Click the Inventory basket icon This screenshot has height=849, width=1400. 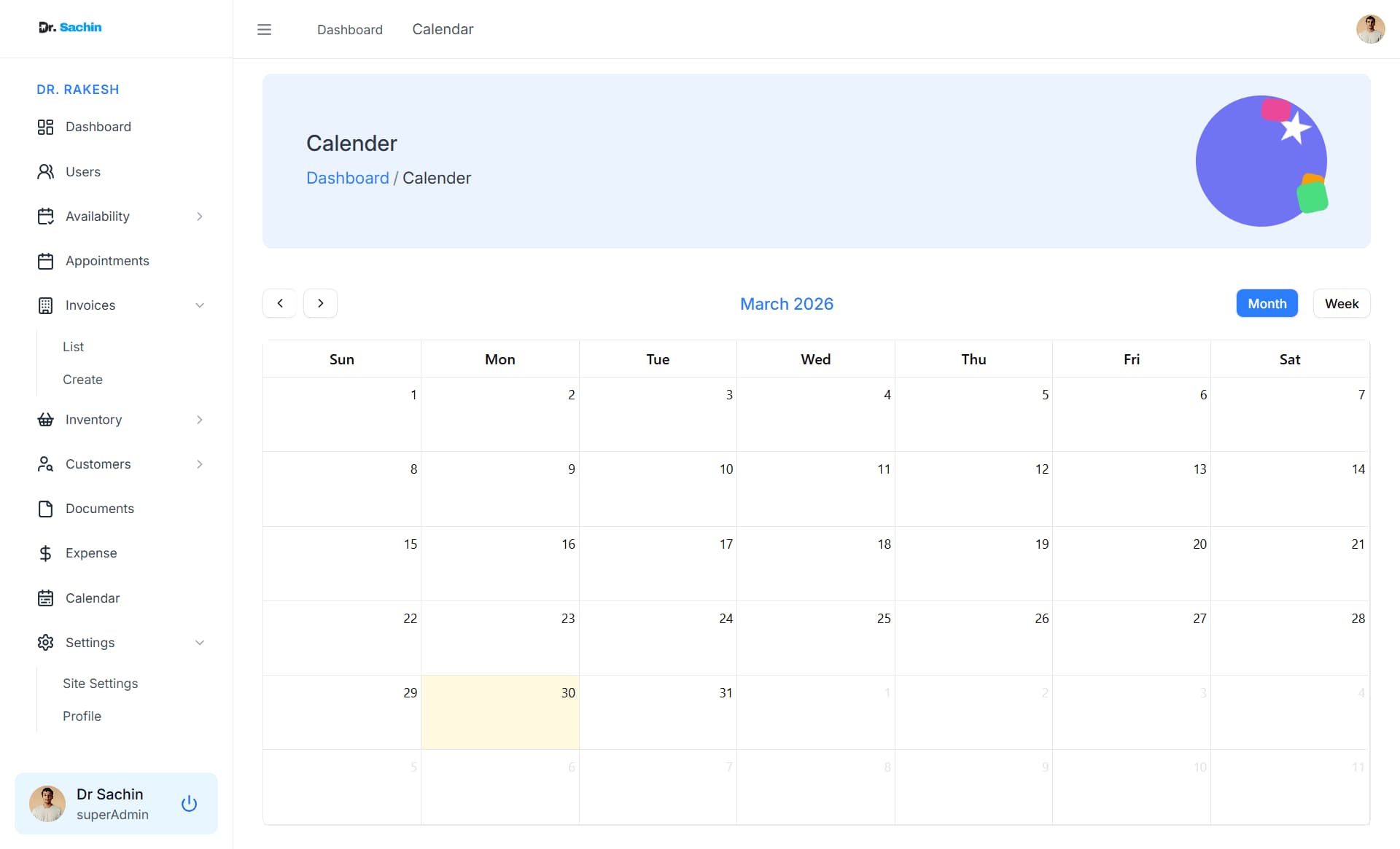tap(45, 420)
